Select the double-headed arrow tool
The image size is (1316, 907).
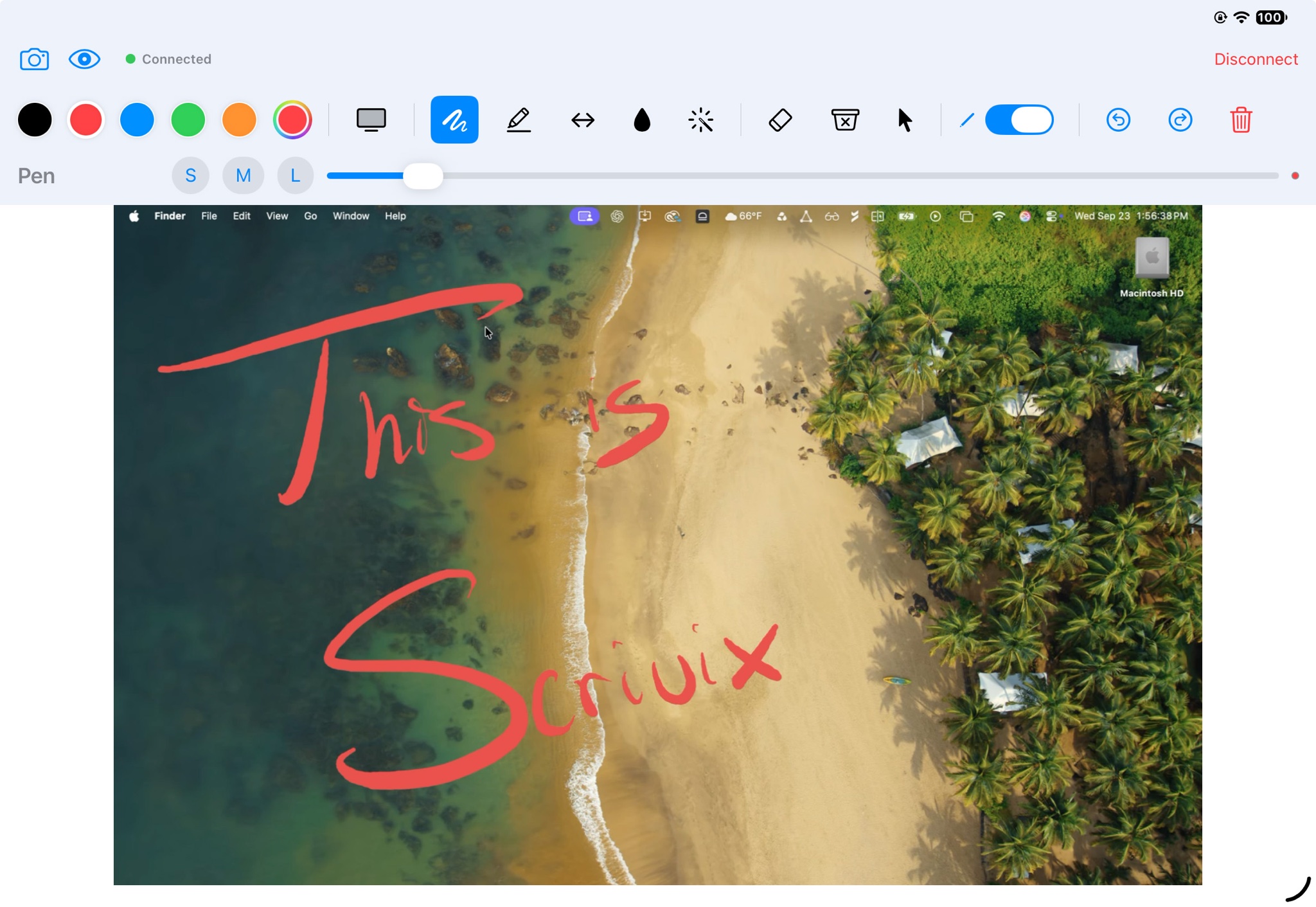[583, 120]
